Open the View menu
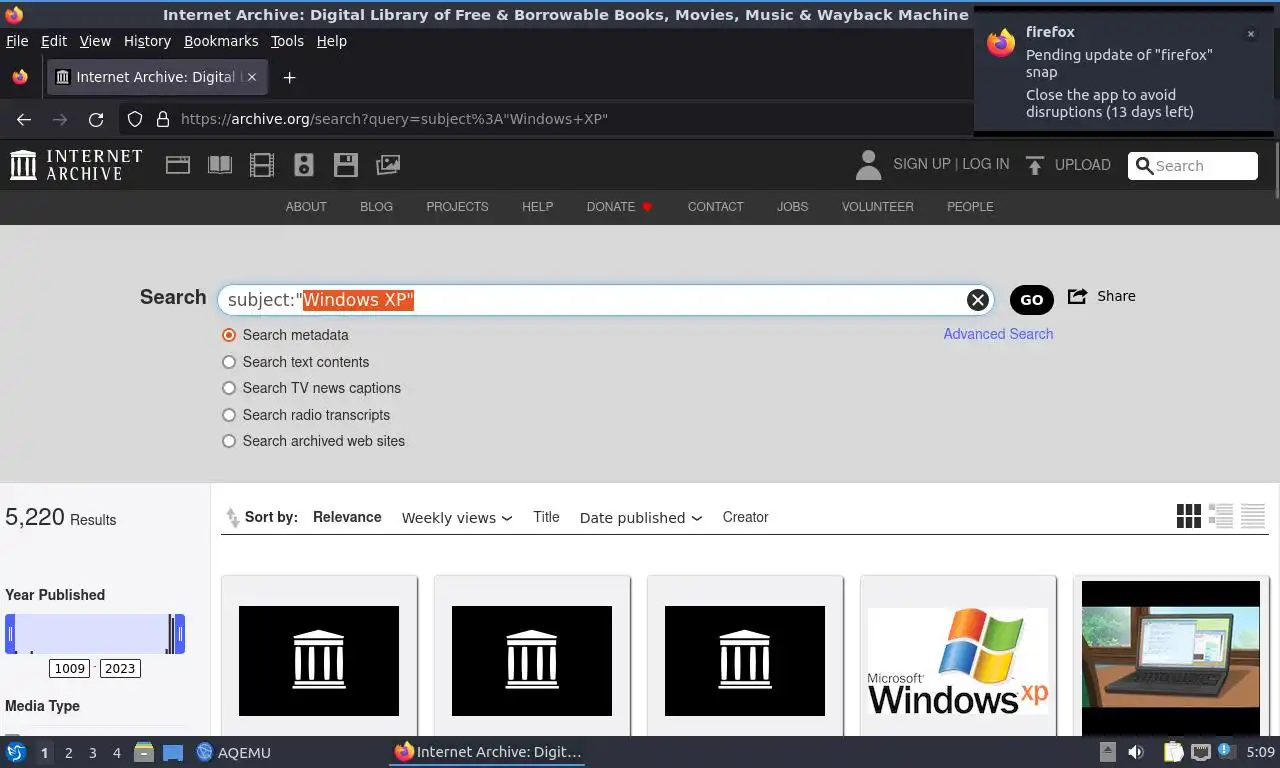The width and height of the screenshot is (1280, 768). pos(95,41)
